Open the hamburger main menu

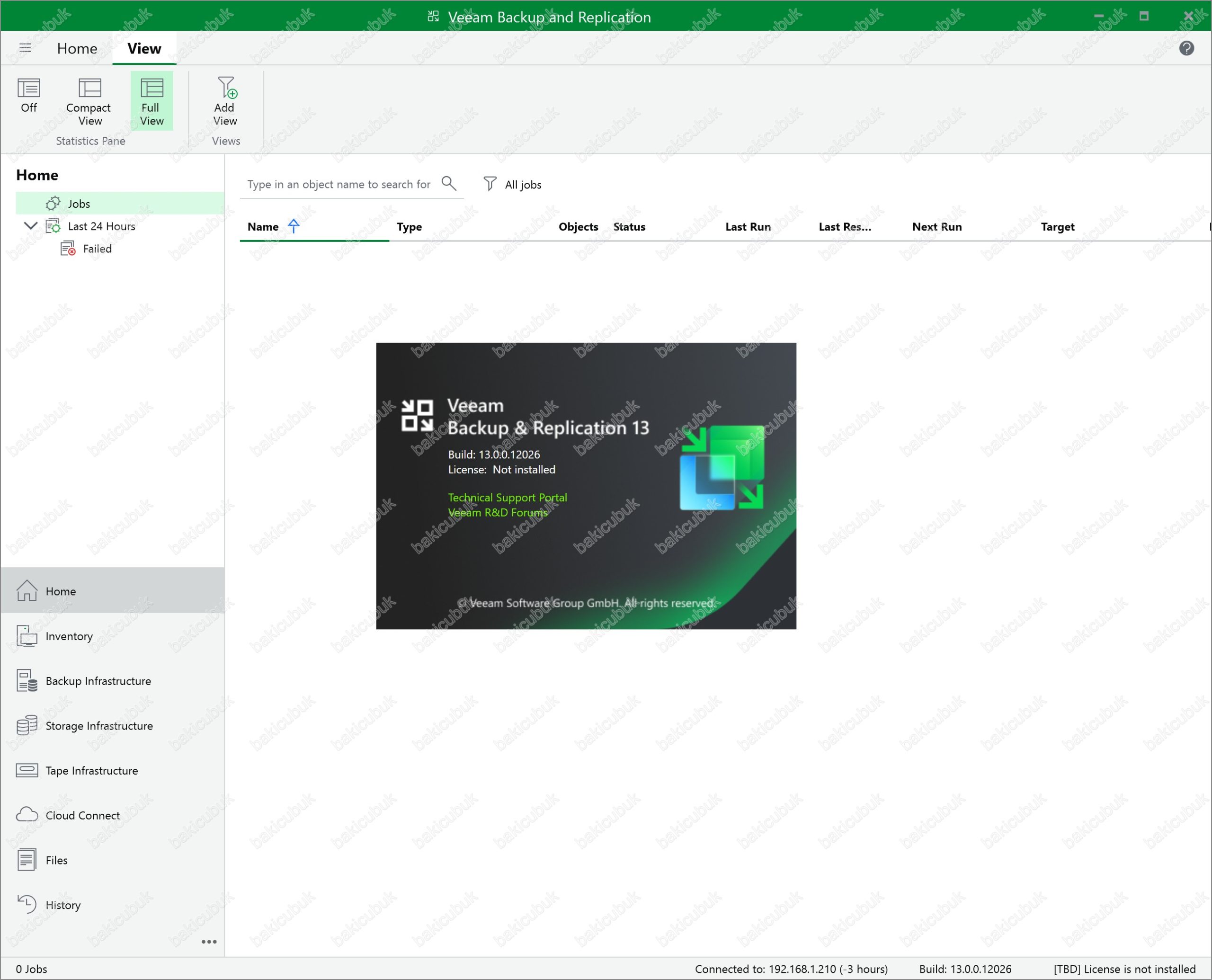pos(25,48)
